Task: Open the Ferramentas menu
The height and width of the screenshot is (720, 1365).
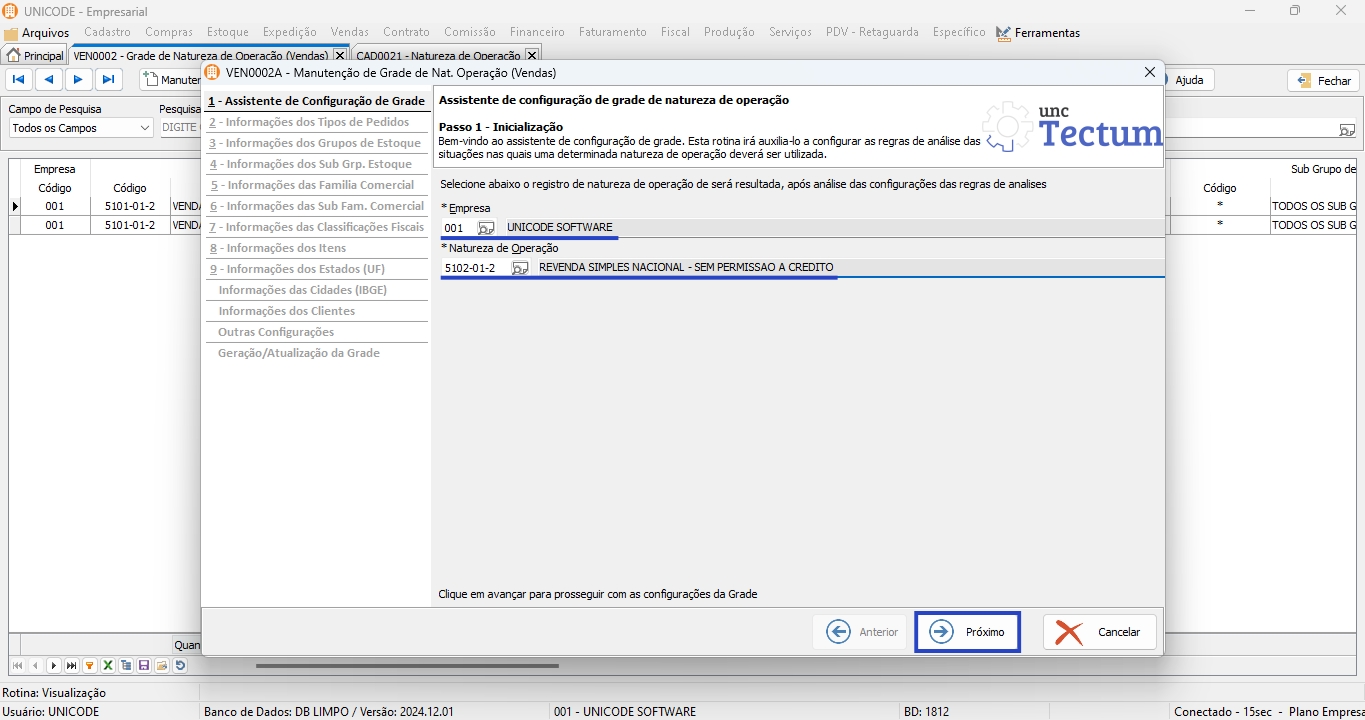Action: pyautogui.click(x=1038, y=33)
